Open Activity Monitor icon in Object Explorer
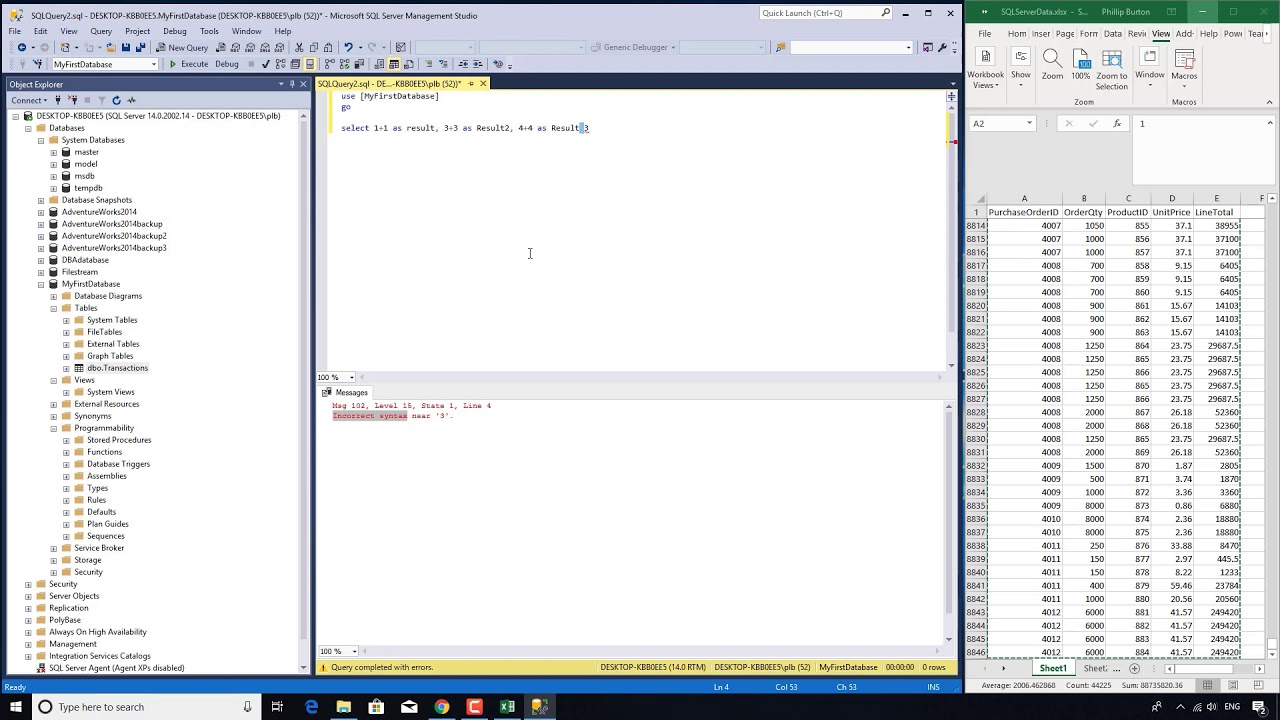 pos(131,100)
